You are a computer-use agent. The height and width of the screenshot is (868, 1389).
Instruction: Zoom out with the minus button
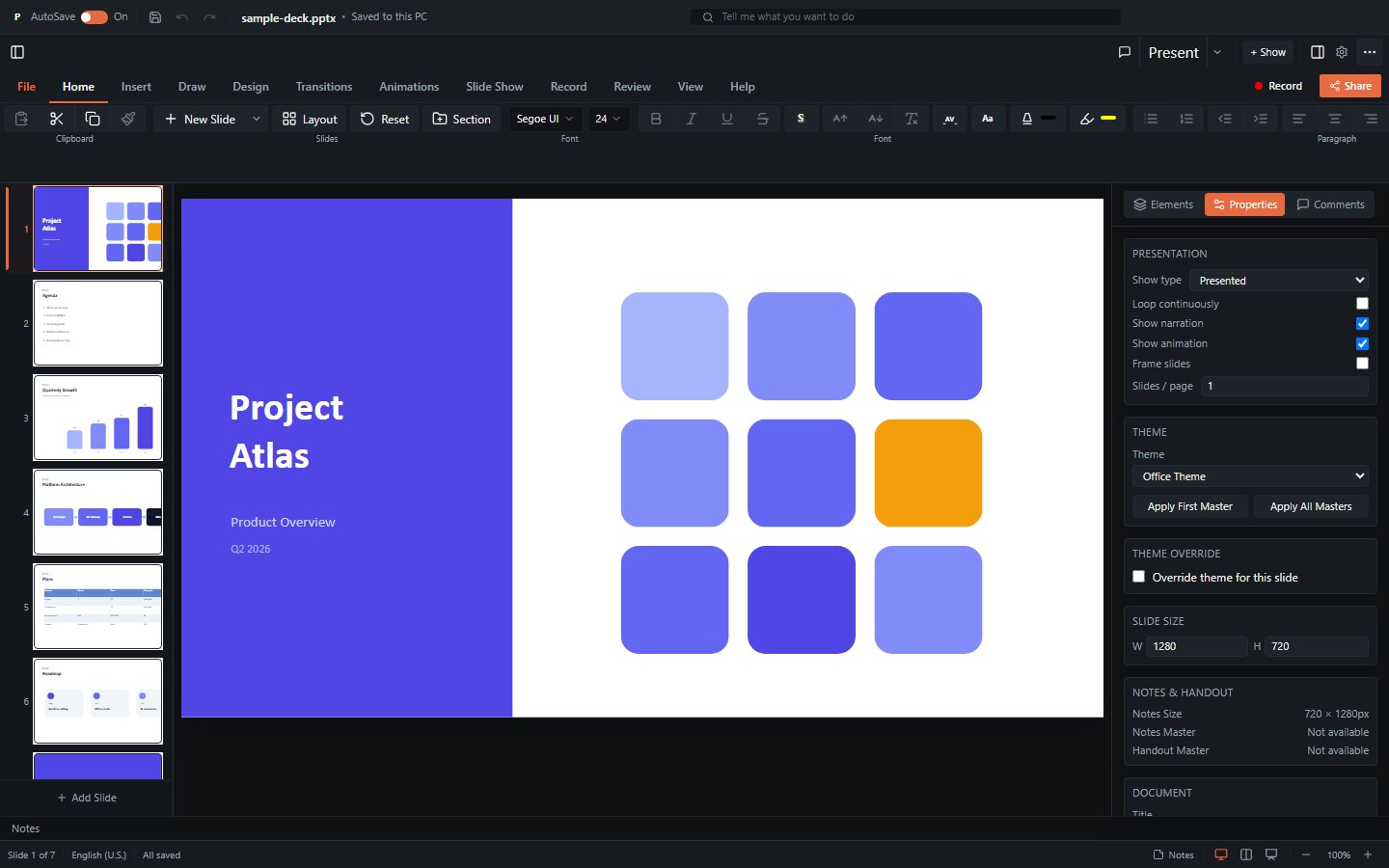[x=1306, y=854]
